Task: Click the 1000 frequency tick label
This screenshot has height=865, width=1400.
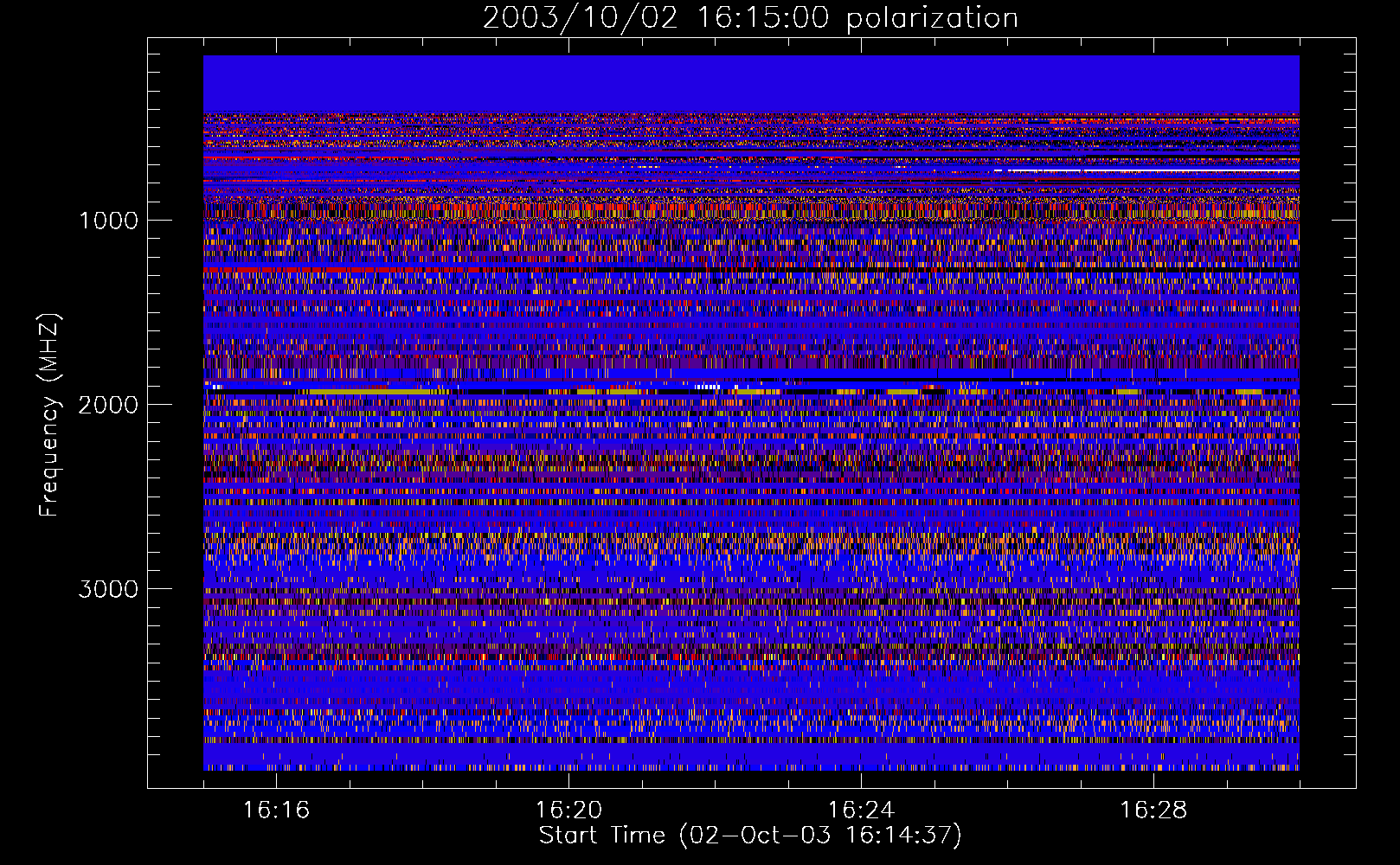Action: click(108, 221)
